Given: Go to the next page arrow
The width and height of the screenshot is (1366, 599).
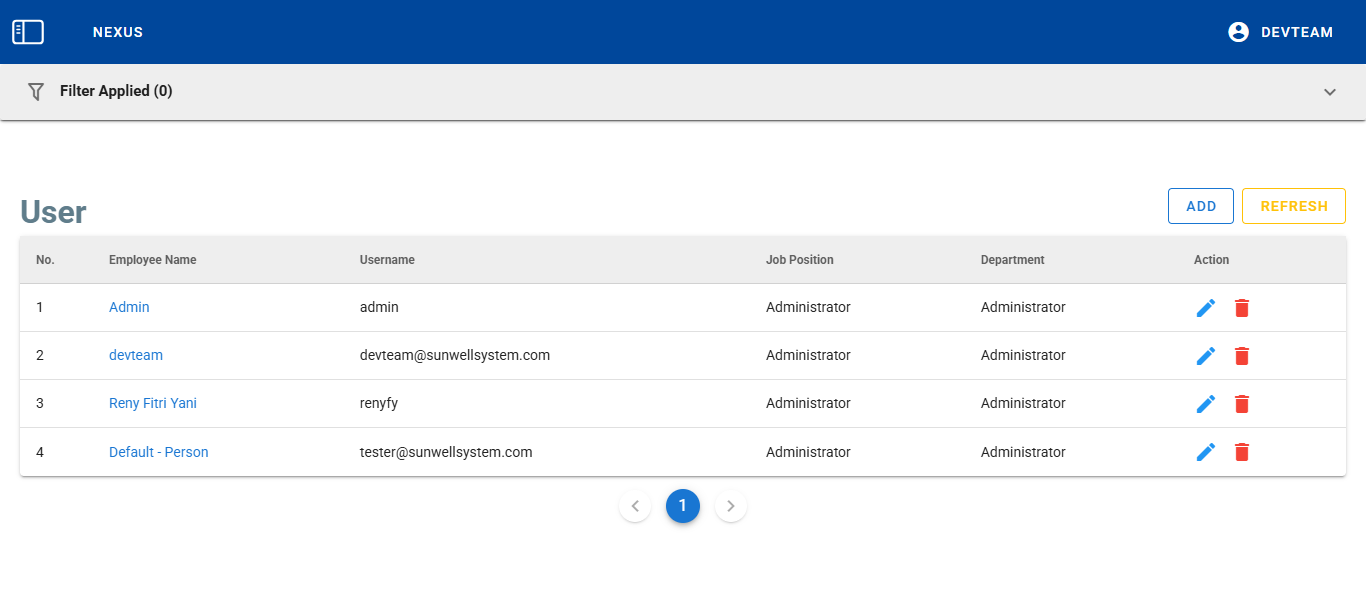Looking at the screenshot, I should [x=731, y=506].
